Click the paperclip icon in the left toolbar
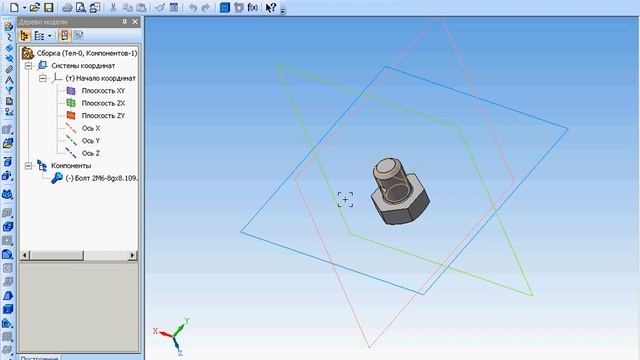640x360 pixels. [9, 69]
